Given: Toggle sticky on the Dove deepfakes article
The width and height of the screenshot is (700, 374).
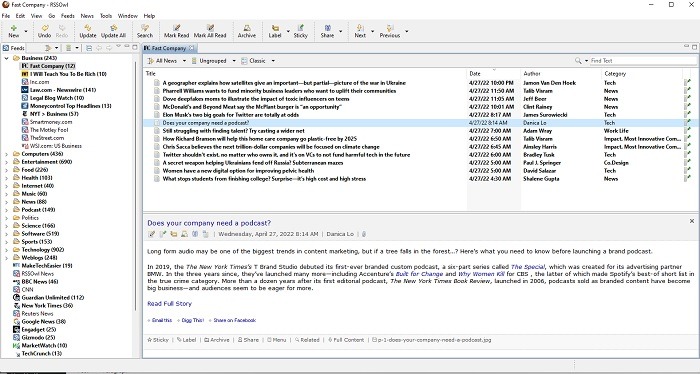Looking at the screenshot, I should point(687,99).
